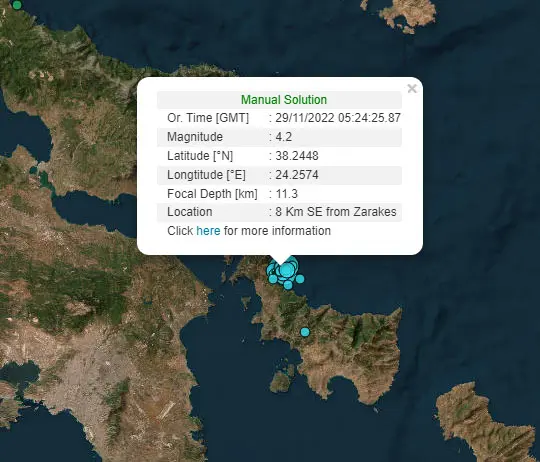The image size is (540, 462).
Task: Select the green earthquake marker at the top-left corner
Action: tap(16, 5)
